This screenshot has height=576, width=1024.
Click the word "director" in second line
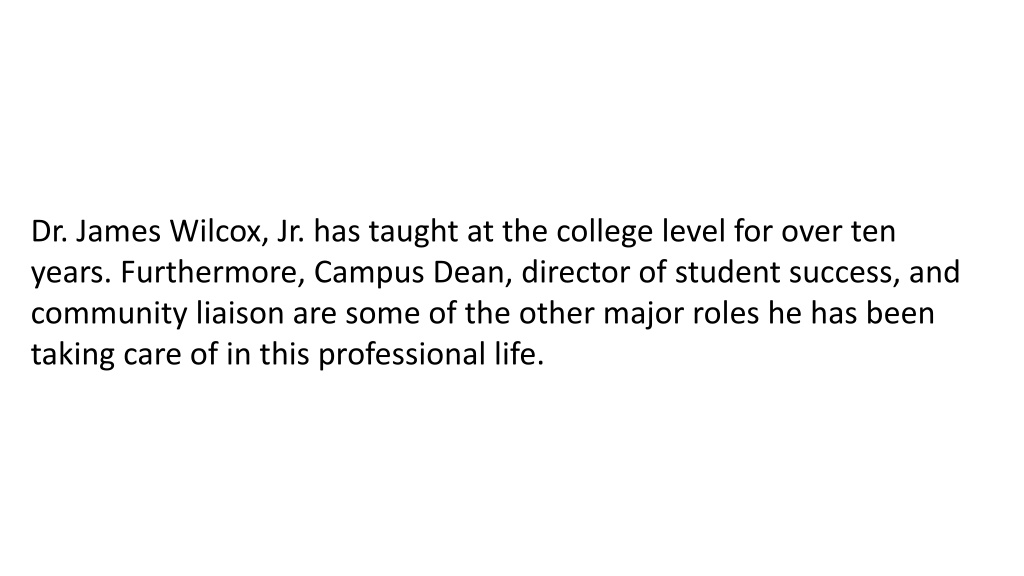tap(575, 272)
